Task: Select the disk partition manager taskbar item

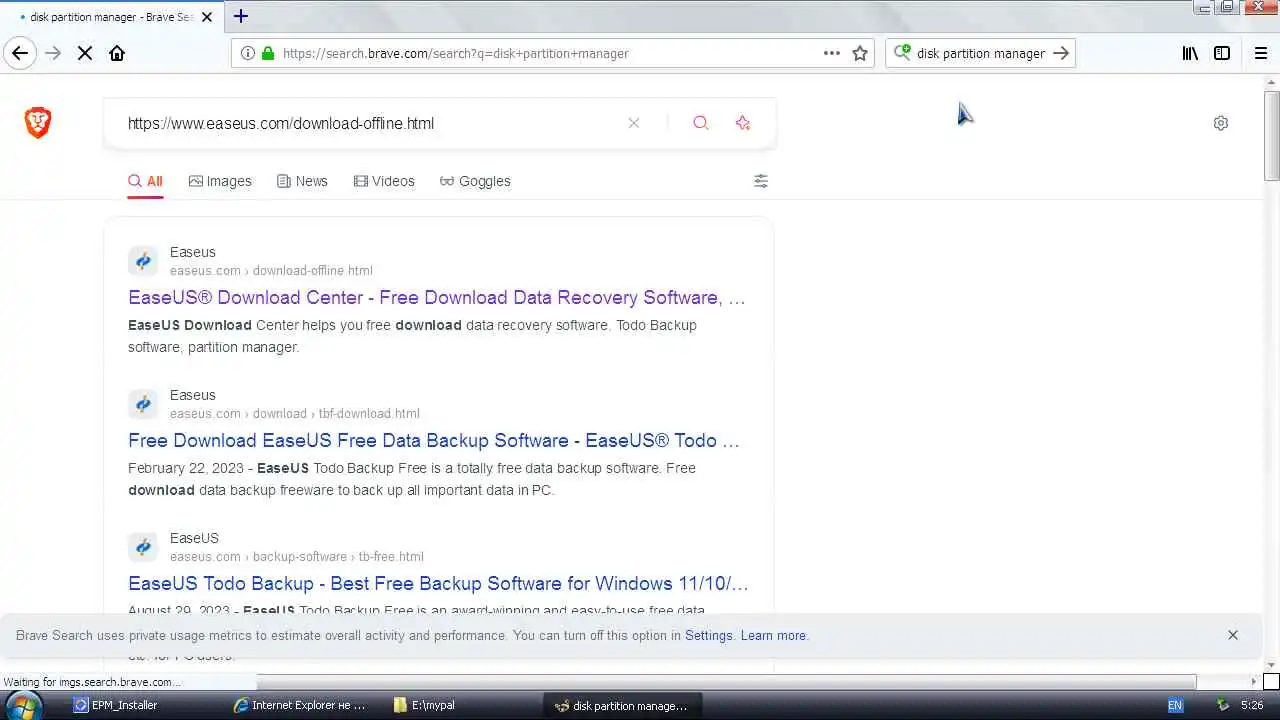Action: [621, 705]
